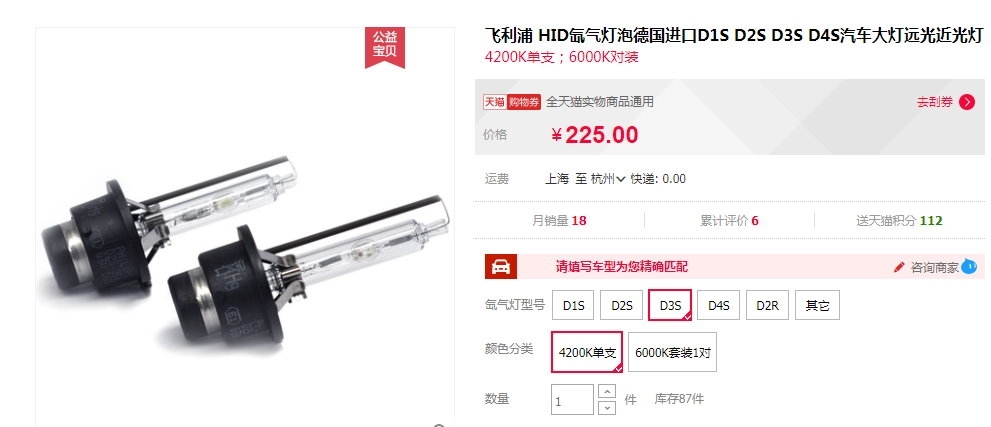This screenshot has width=991, height=427.
Task: Select the D1S bulb model
Action: [573, 306]
